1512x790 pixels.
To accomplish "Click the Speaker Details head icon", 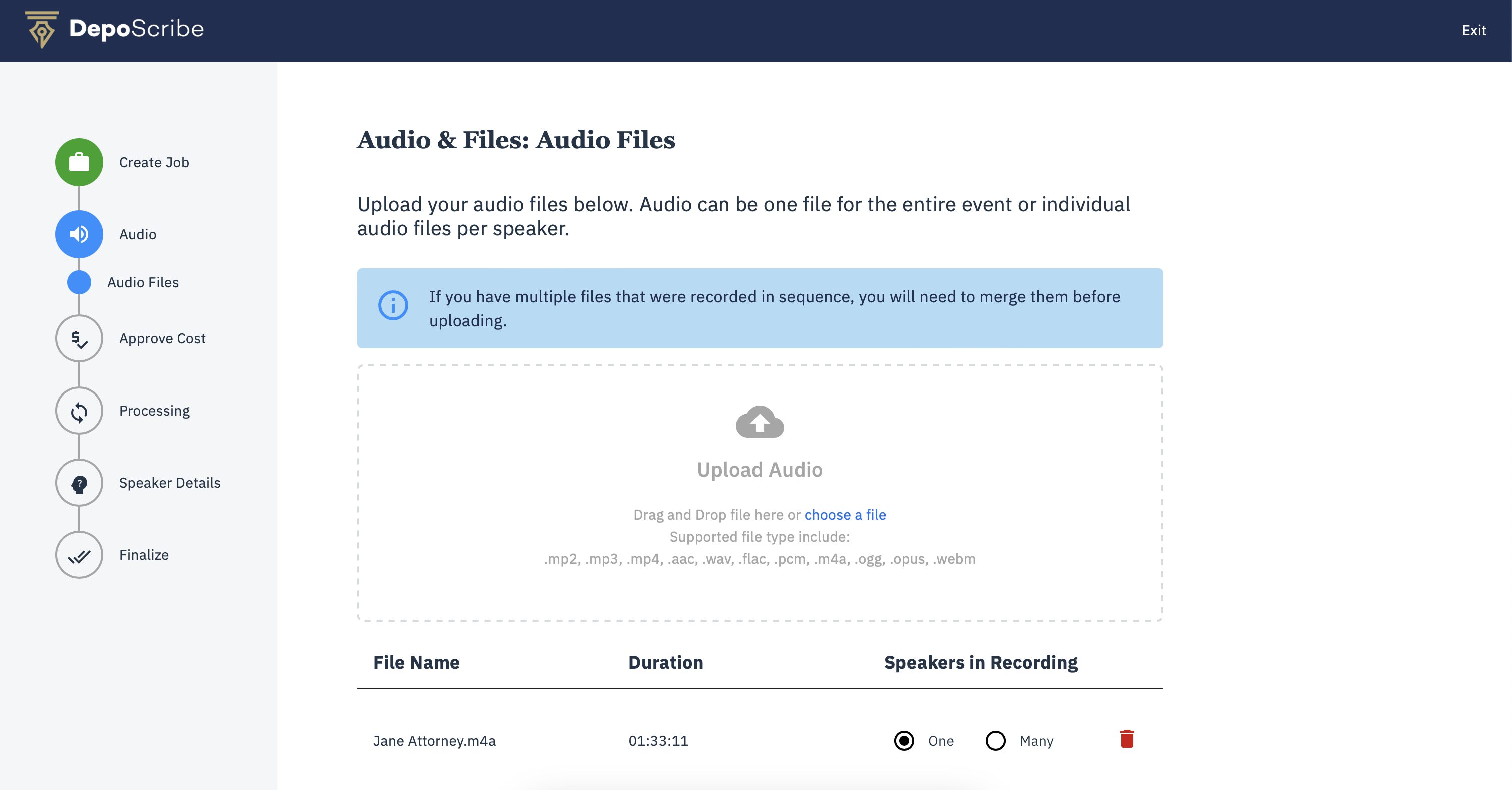I will coord(79,484).
